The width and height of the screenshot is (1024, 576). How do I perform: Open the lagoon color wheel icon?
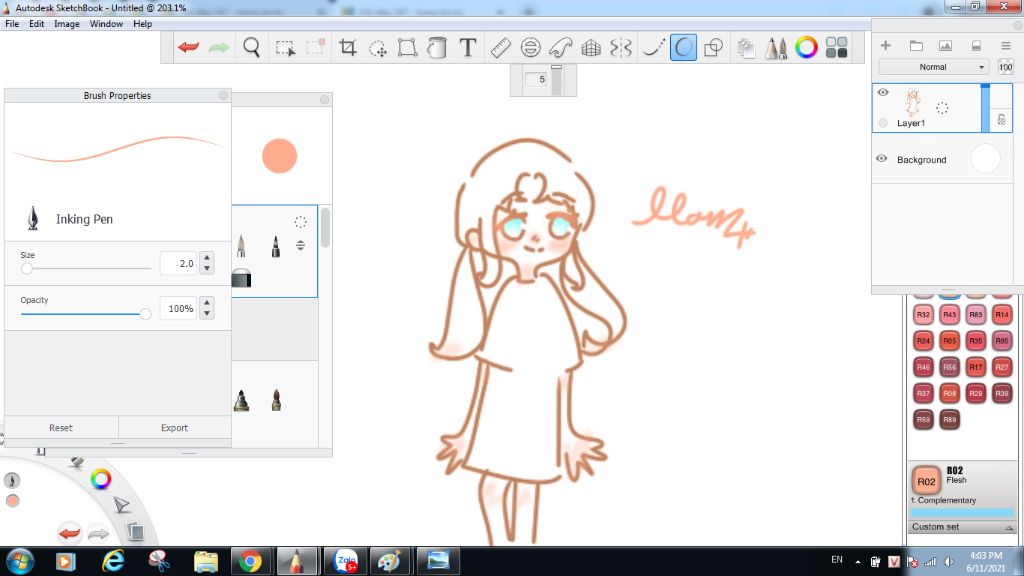(x=101, y=479)
